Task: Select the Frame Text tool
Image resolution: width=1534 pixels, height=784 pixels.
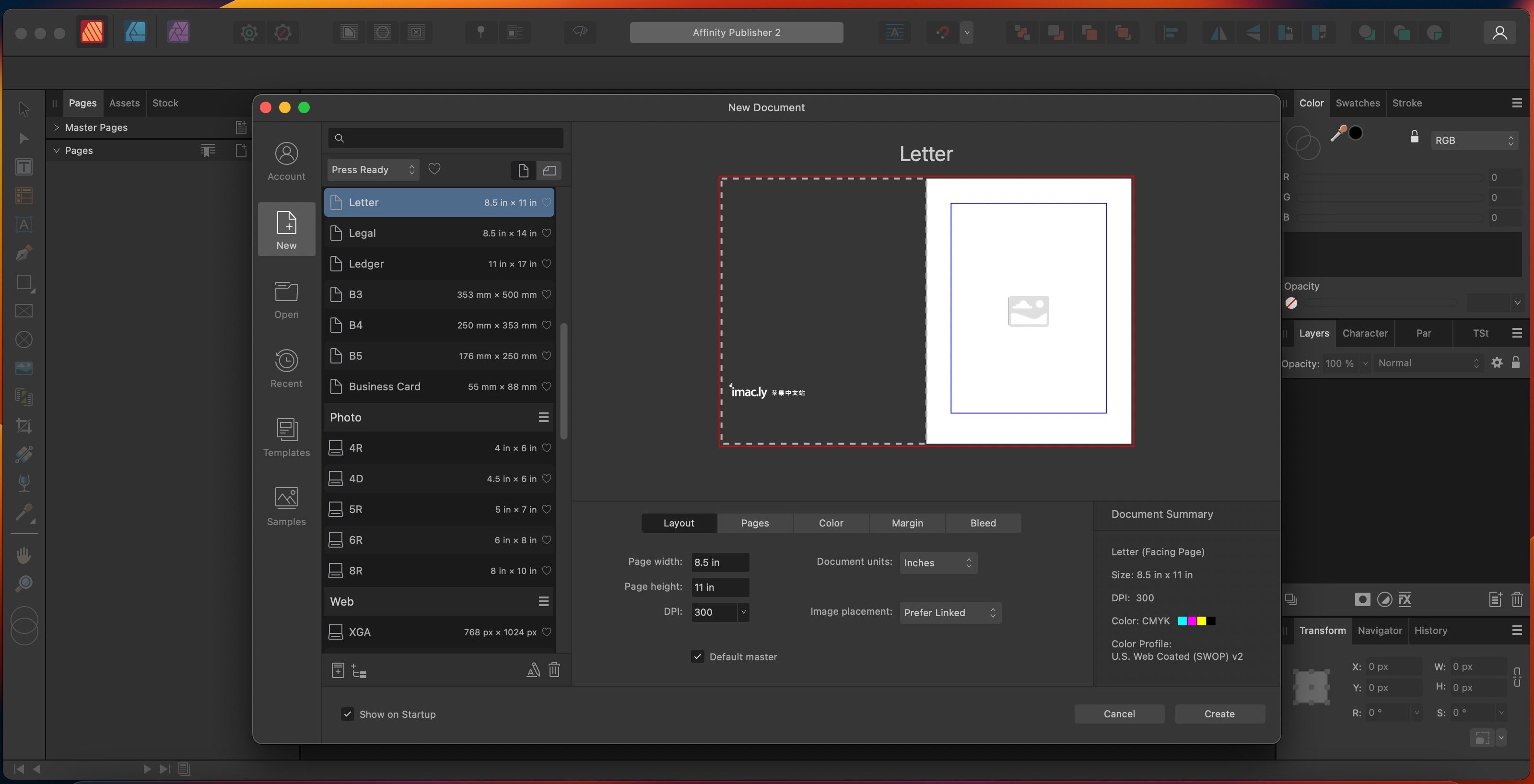Action: click(x=24, y=167)
